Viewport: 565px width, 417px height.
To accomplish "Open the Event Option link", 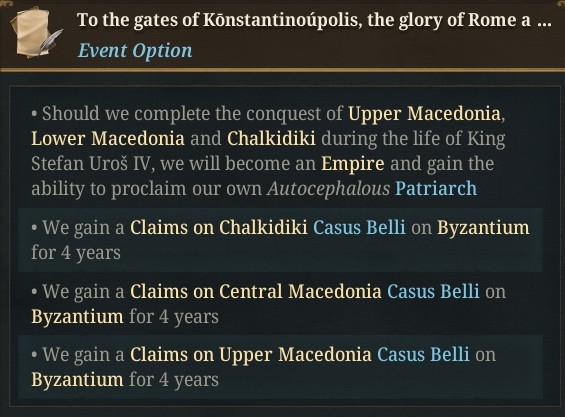I will [x=135, y=50].
